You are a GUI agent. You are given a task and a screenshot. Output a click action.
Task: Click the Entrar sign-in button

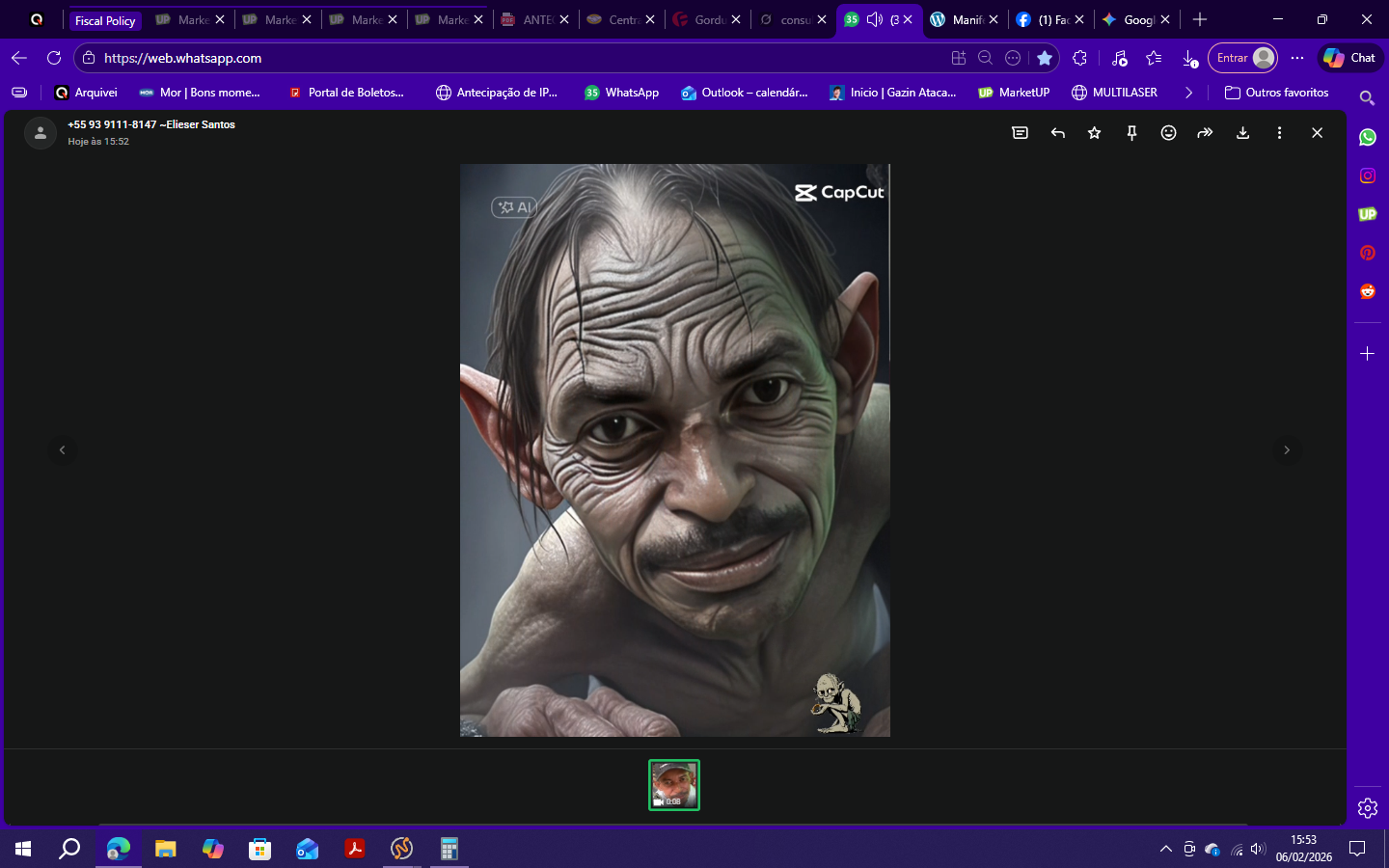click(x=1242, y=58)
